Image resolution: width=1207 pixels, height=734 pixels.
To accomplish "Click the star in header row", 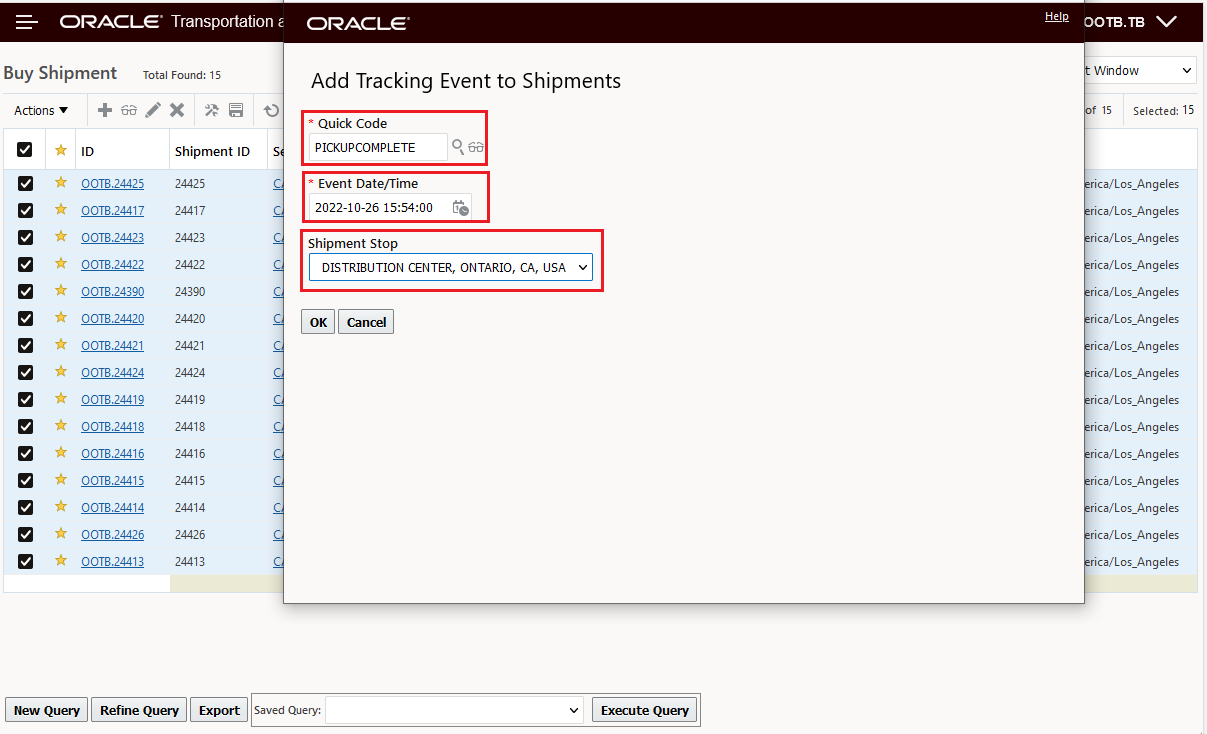I will 61,150.
